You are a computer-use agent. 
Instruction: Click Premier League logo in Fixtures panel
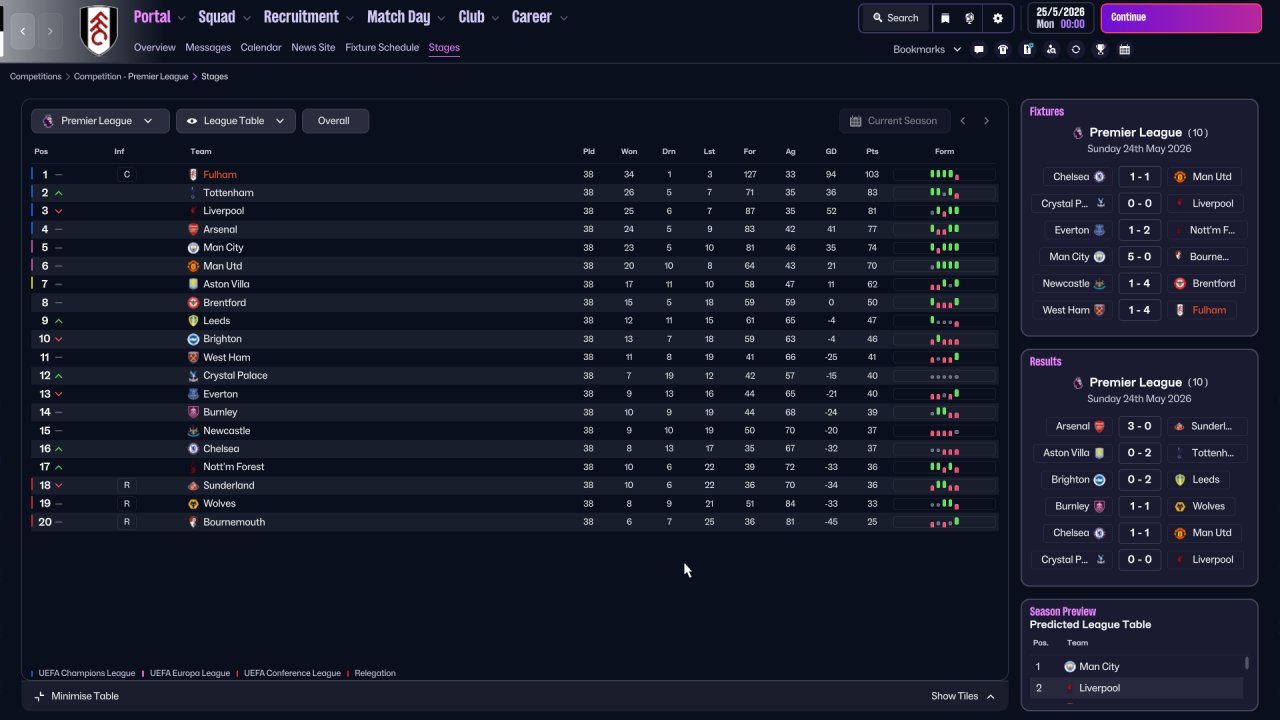1078,132
